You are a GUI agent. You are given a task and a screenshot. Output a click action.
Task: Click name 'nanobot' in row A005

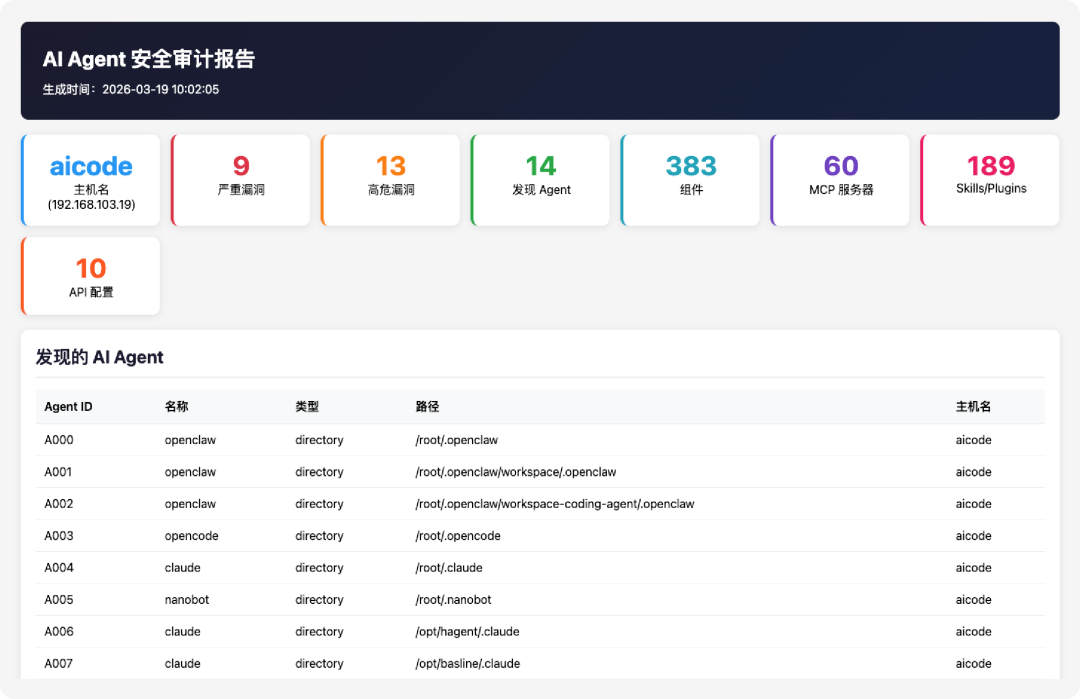(187, 600)
